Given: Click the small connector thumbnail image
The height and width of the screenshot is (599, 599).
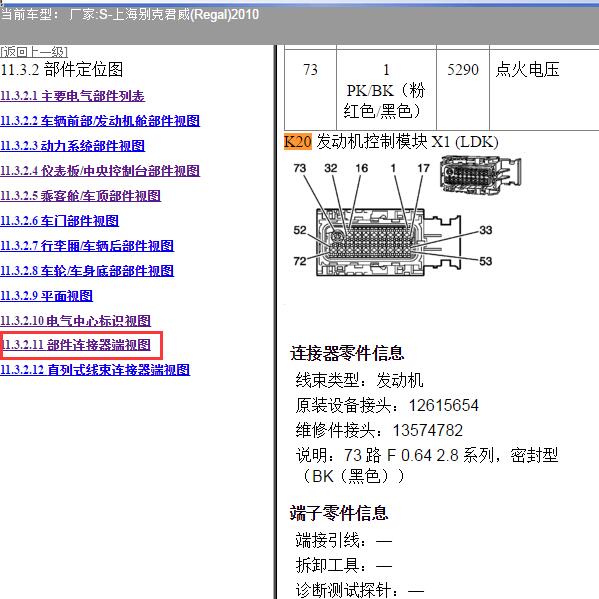Looking at the screenshot, I should pyautogui.click(x=480, y=175).
